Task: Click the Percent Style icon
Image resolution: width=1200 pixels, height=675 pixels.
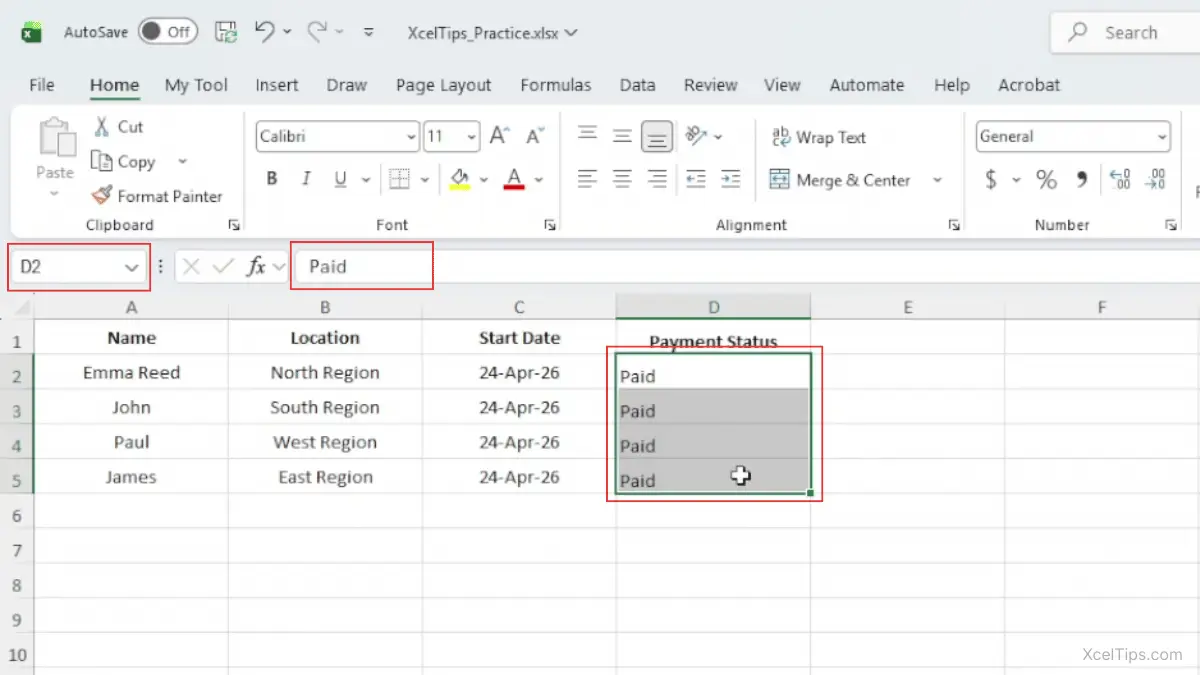Action: (1046, 180)
